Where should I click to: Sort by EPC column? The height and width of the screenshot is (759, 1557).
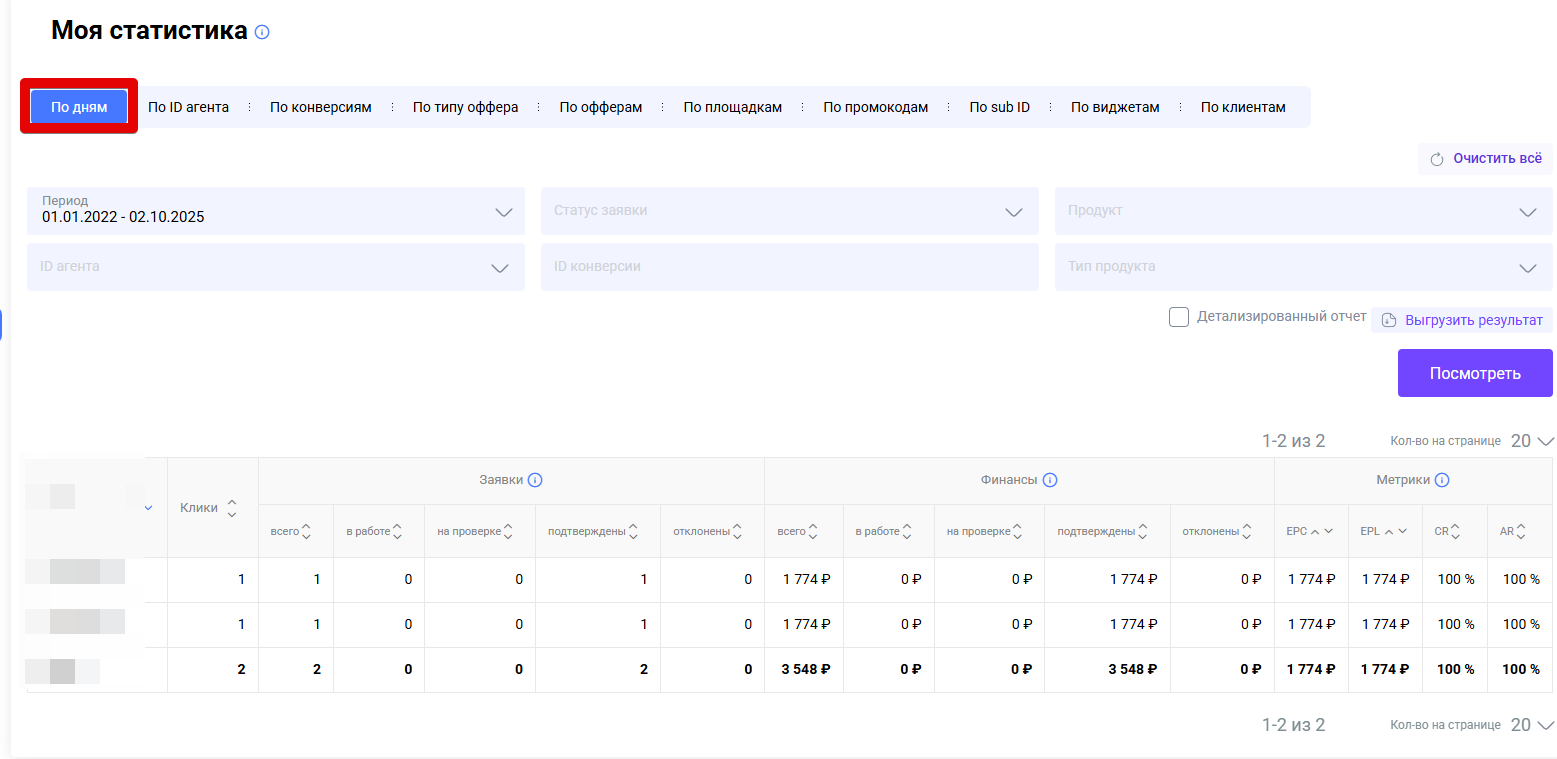(1316, 531)
